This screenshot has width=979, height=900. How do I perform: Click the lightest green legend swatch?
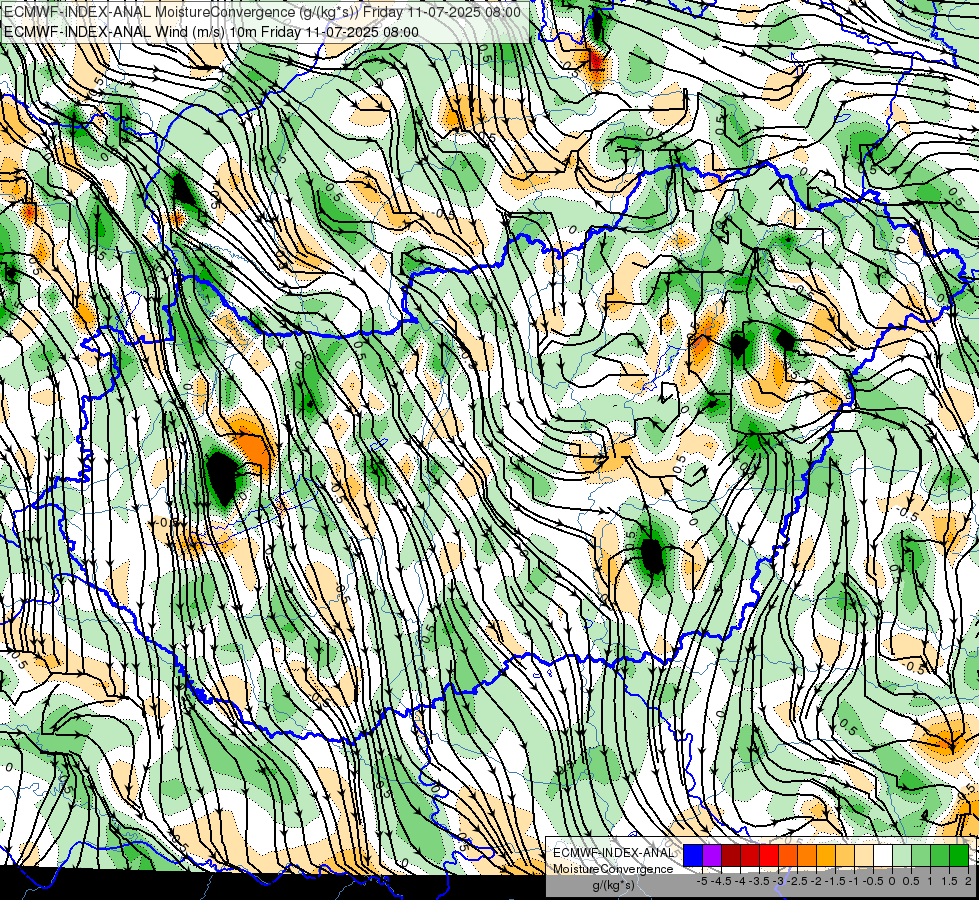(902, 855)
